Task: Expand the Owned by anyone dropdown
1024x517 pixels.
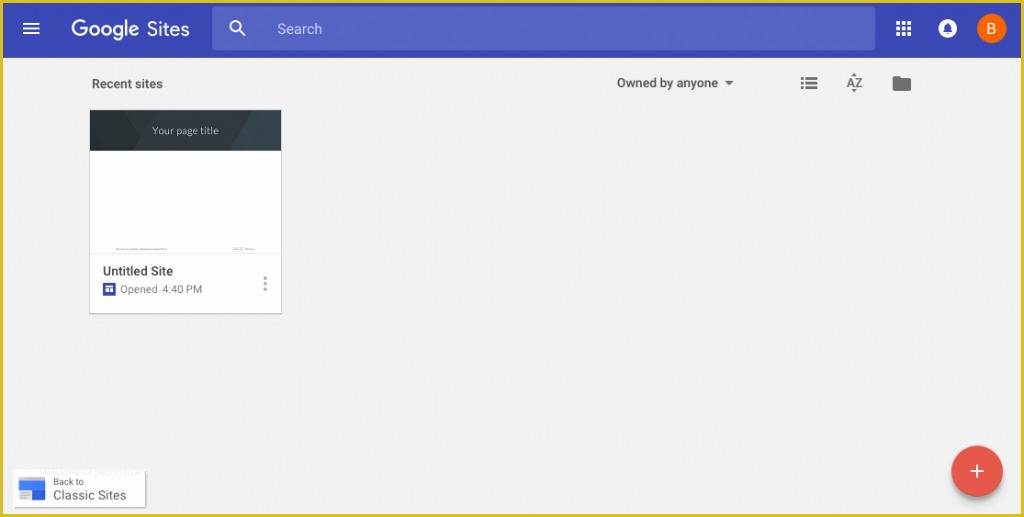Action: click(x=675, y=83)
